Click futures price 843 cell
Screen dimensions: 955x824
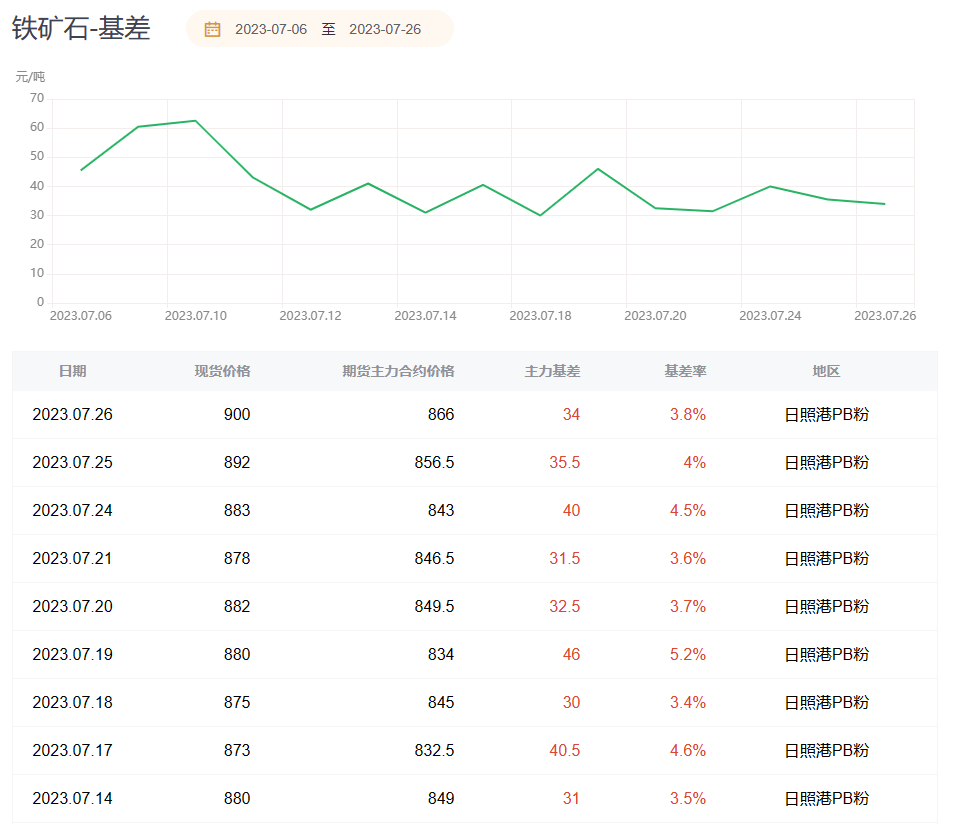click(x=441, y=510)
